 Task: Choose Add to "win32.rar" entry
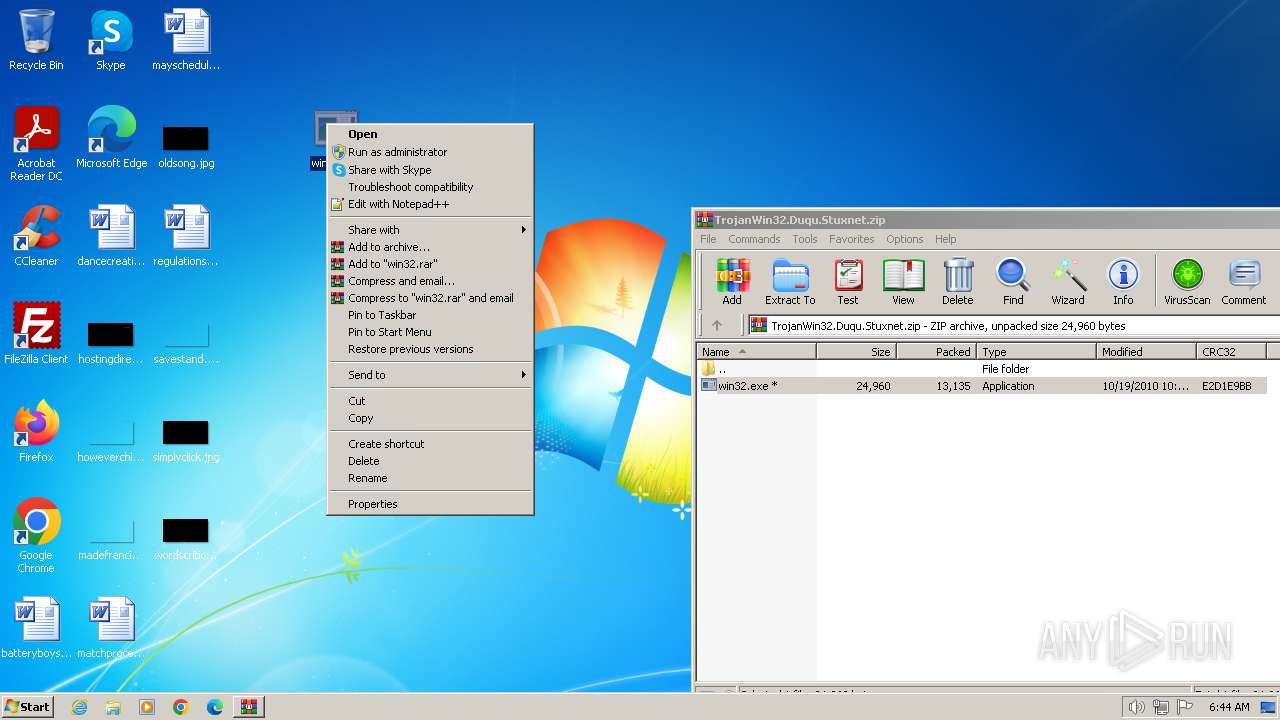(431, 264)
